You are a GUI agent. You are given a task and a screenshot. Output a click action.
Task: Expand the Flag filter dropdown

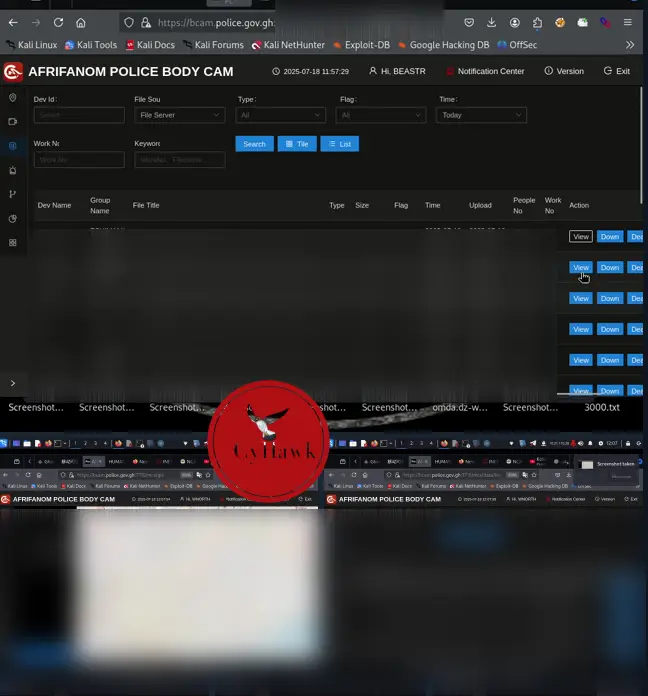(381, 115)
